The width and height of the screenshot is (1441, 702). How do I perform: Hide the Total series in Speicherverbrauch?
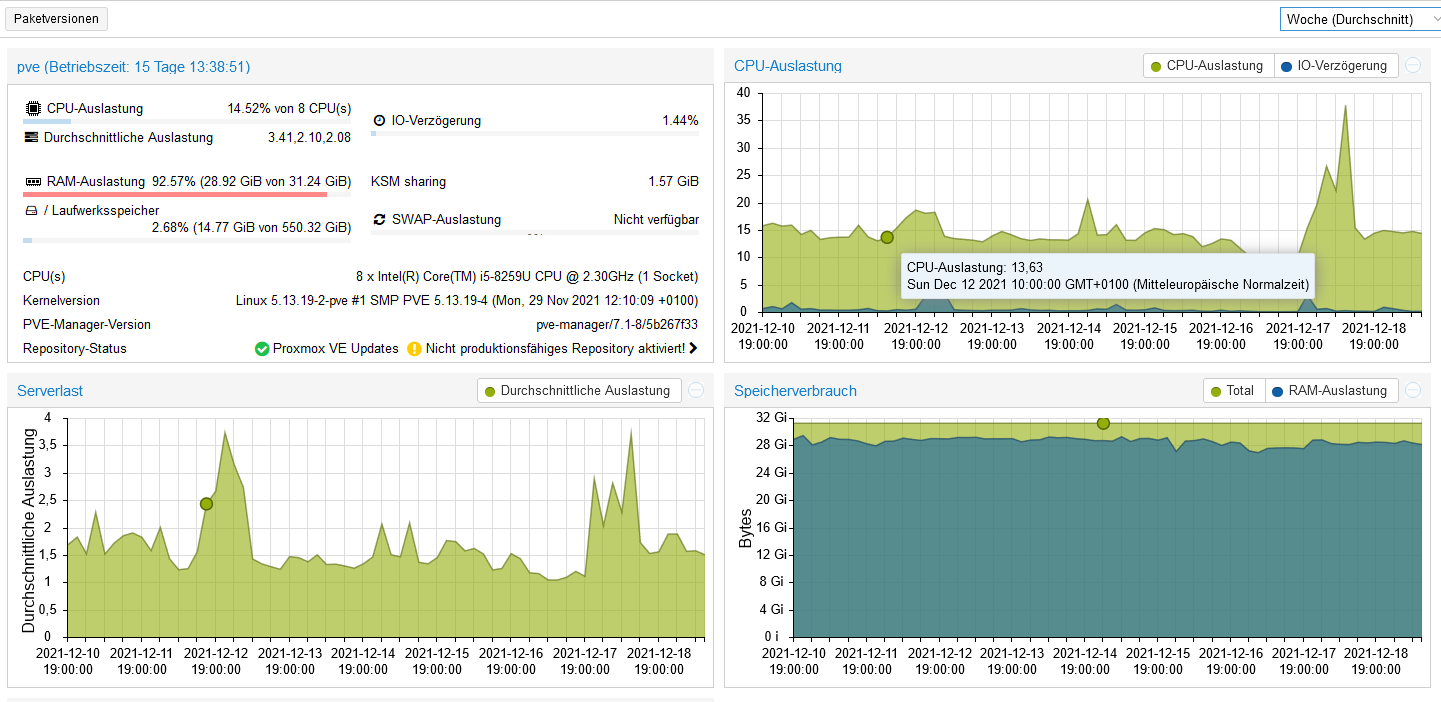pos(1233,391)
